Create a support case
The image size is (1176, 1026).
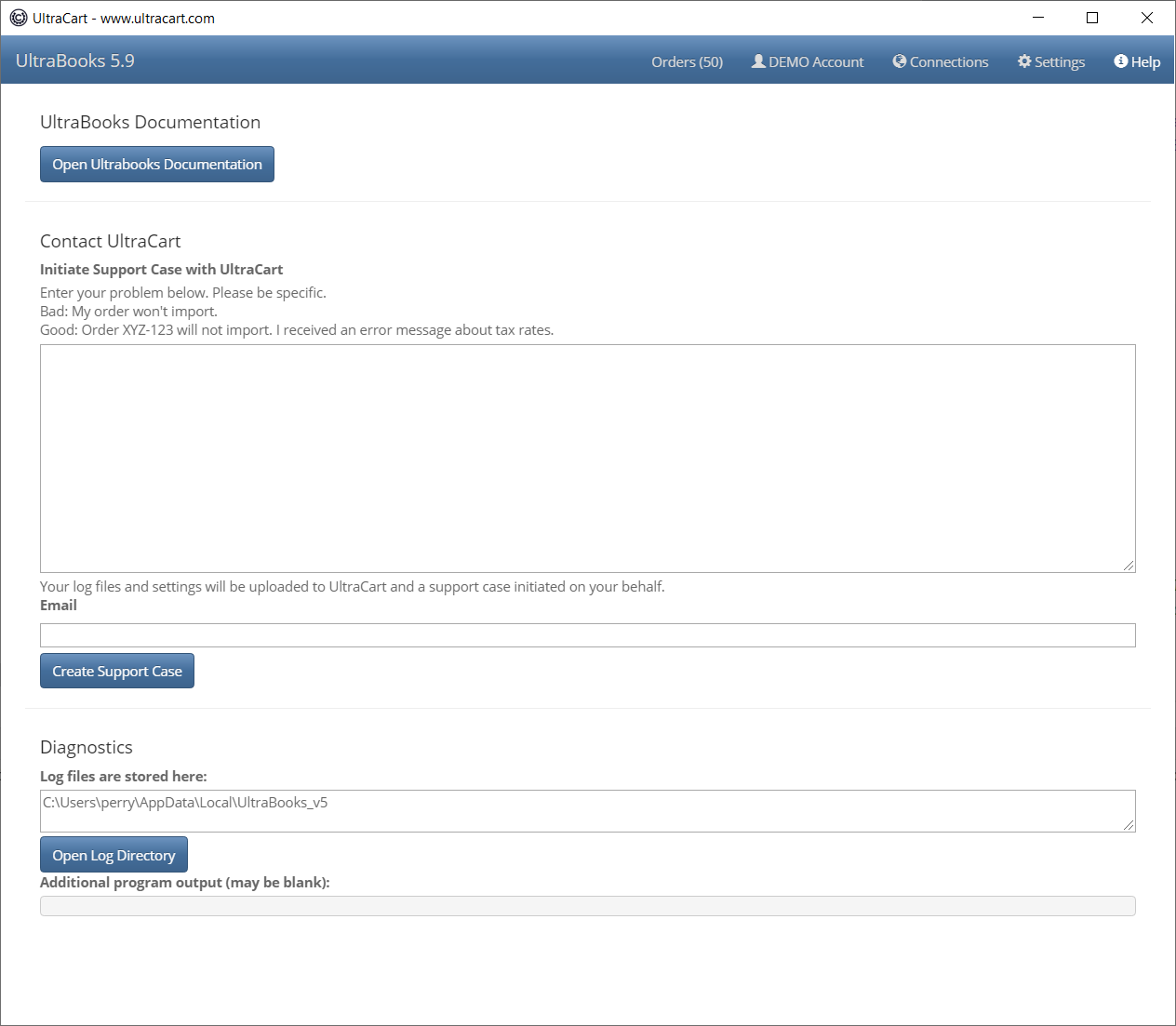coord(117,671)
